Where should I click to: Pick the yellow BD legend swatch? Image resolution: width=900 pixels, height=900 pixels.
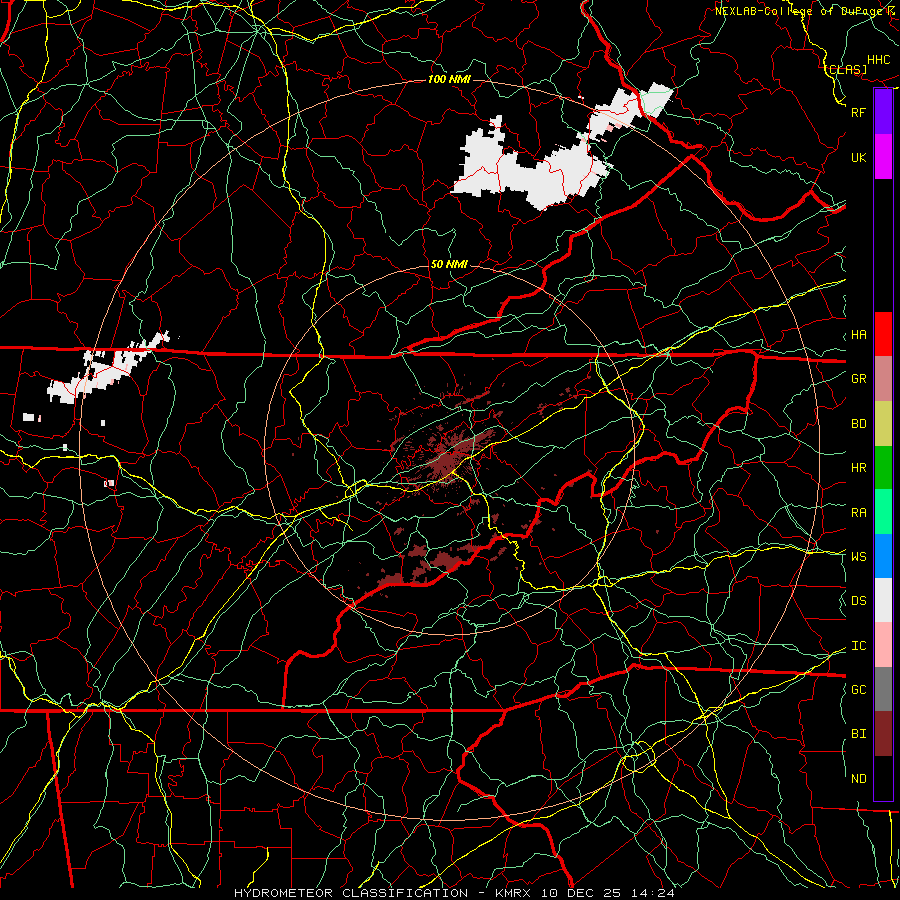[883, 423]
